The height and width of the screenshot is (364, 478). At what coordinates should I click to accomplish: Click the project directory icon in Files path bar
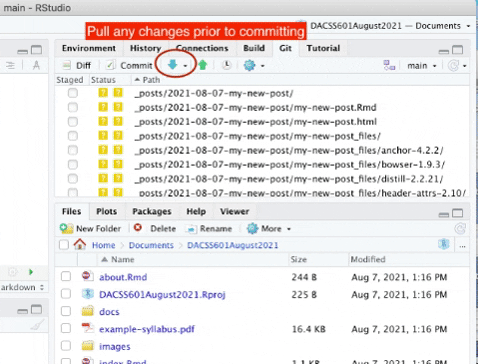tap(444, 244)
